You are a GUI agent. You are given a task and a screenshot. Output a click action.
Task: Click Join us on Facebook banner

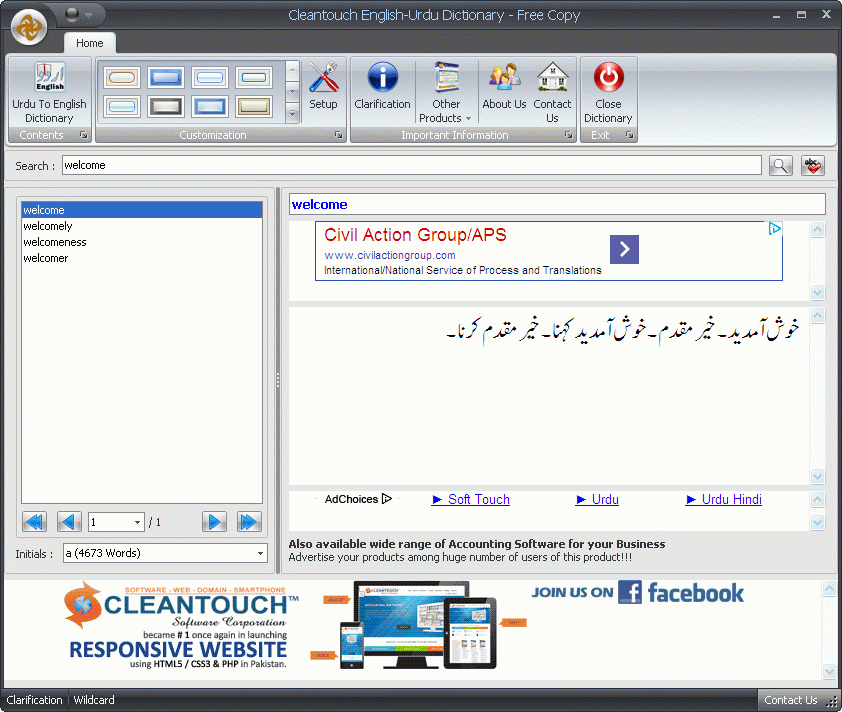637,593
